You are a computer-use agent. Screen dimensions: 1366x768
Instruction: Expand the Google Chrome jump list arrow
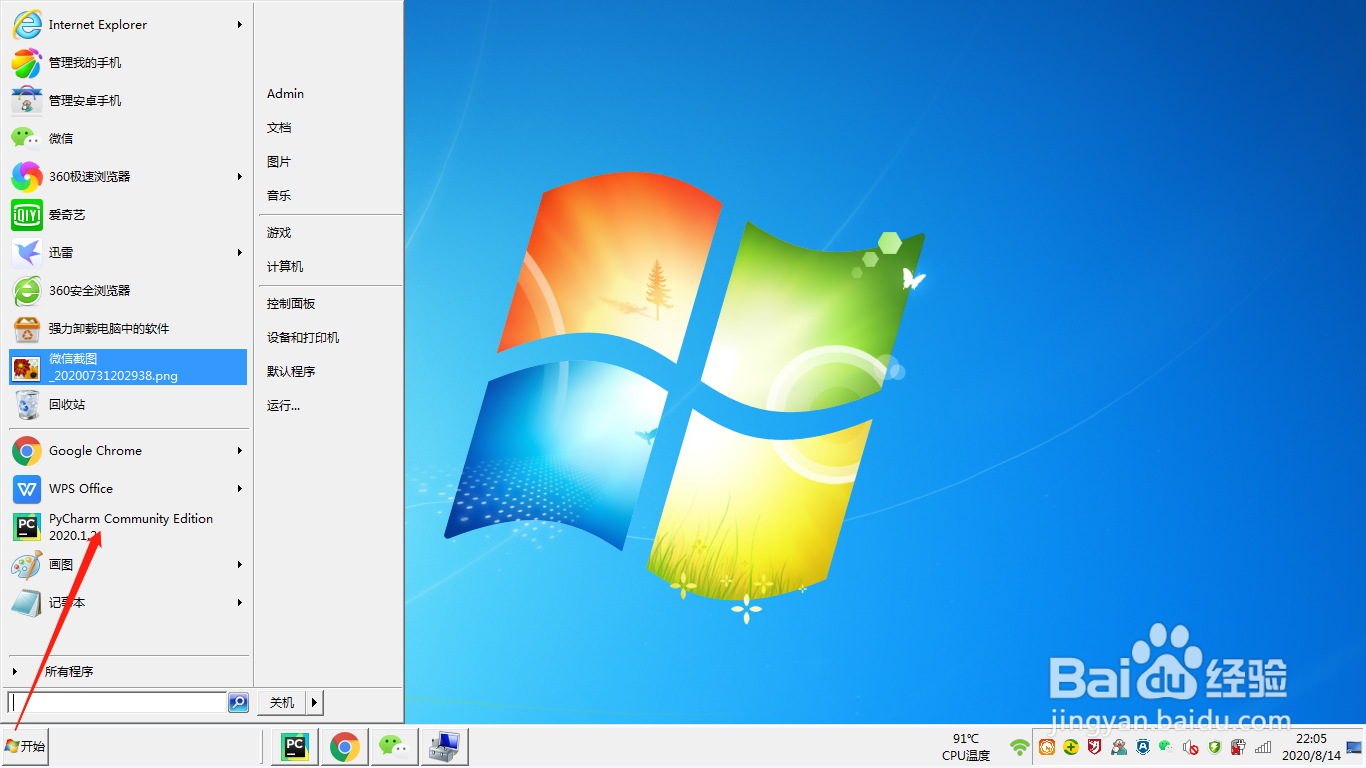240,450
